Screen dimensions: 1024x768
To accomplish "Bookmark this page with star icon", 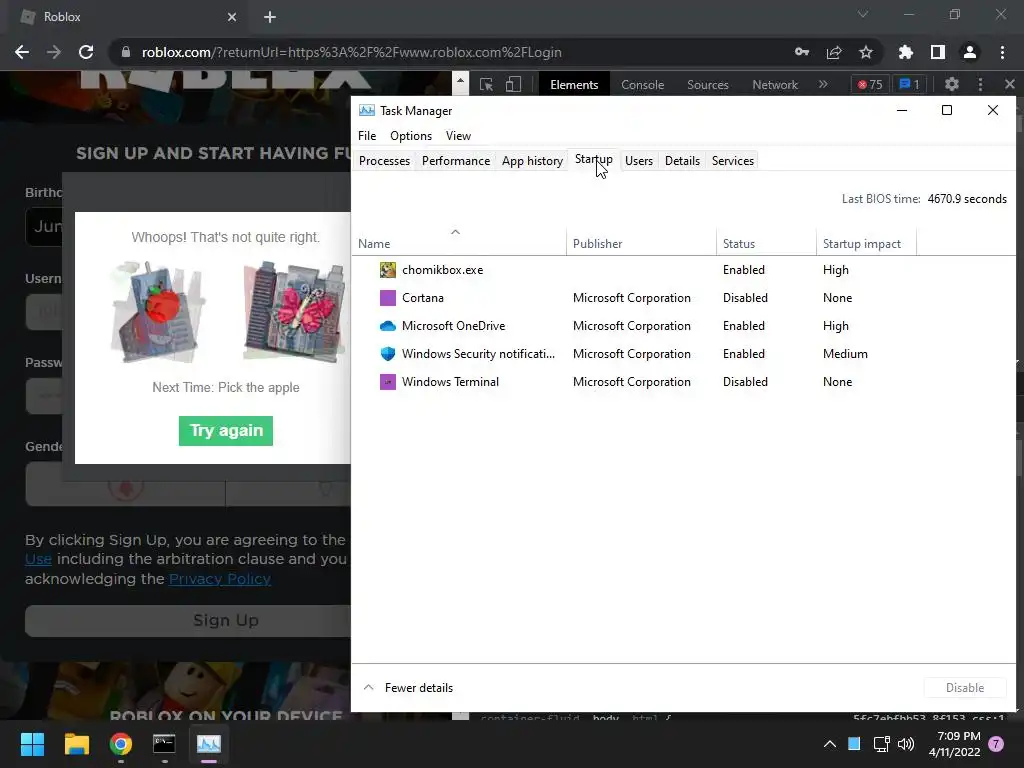I will tap(866, 52).
